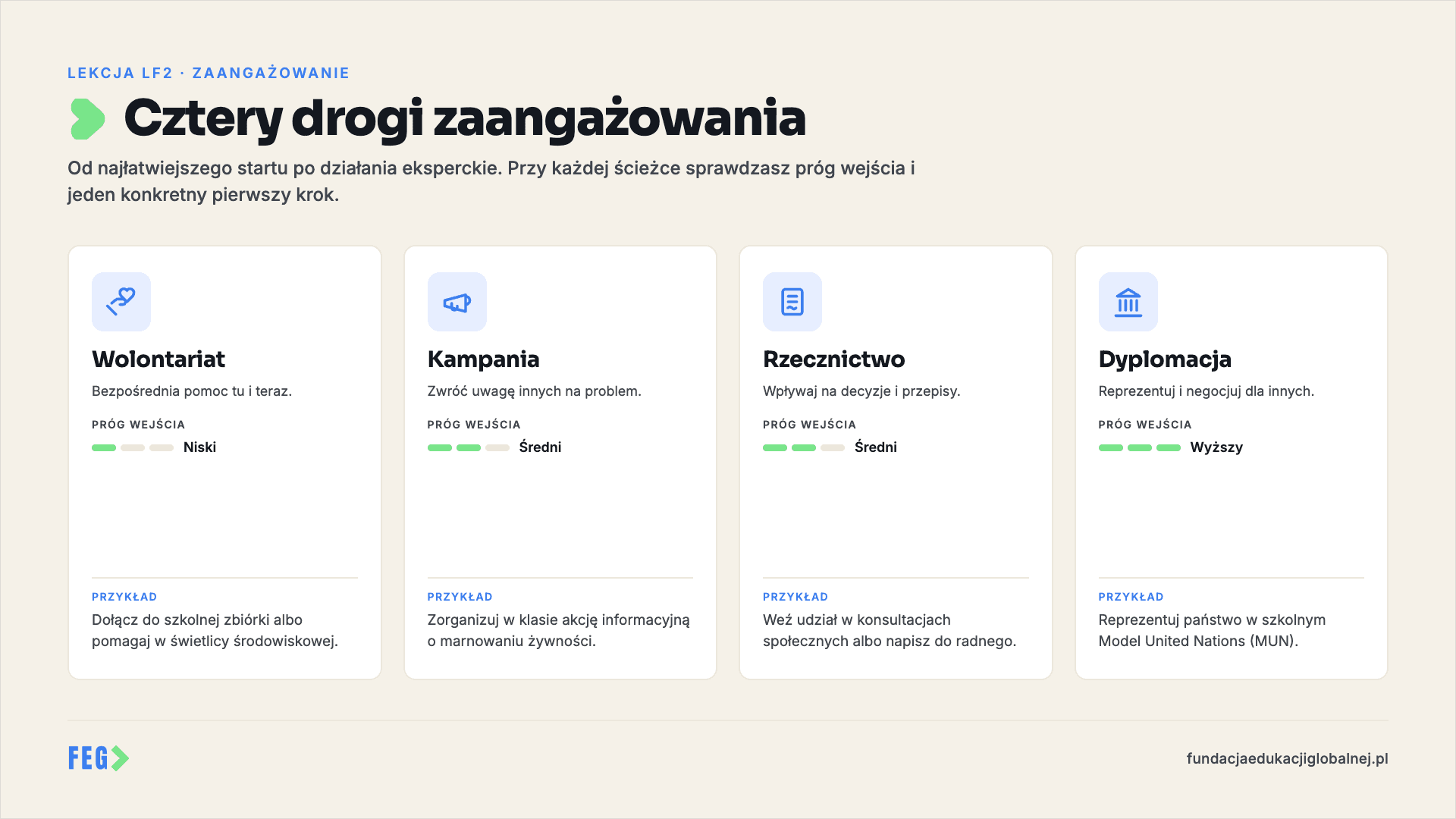Click the Rzecznictwo document icon
Image resolution: width=1456 pixels, height=819 pixels.
pos(792,302)
